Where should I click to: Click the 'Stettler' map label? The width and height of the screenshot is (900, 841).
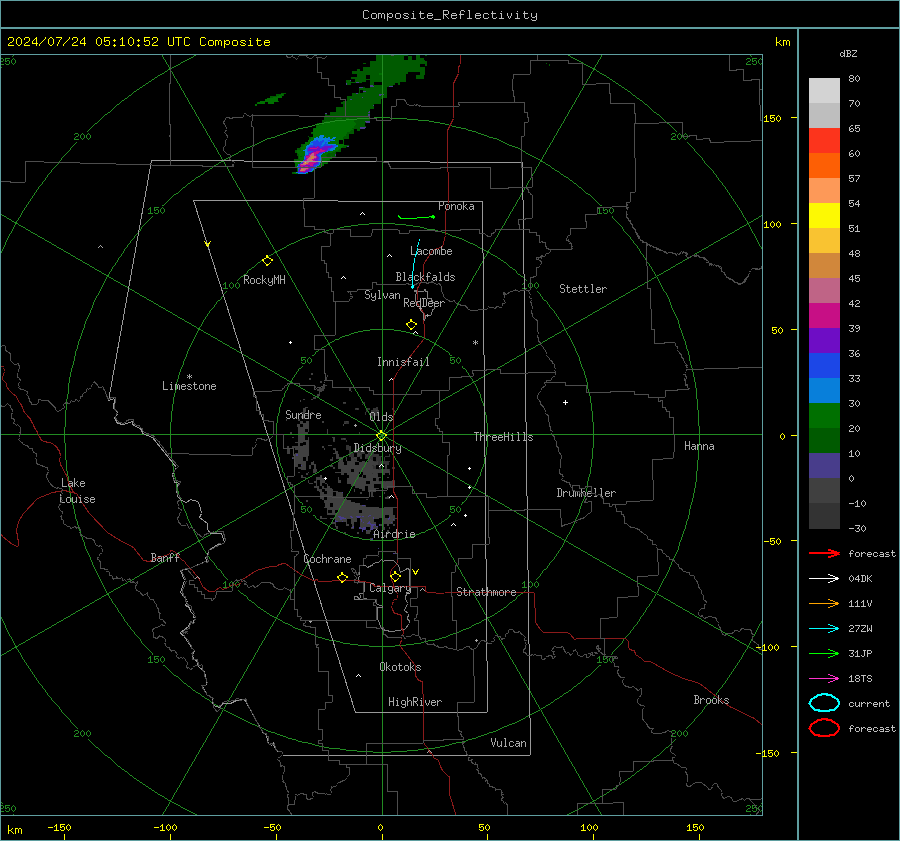click(583, 289)
